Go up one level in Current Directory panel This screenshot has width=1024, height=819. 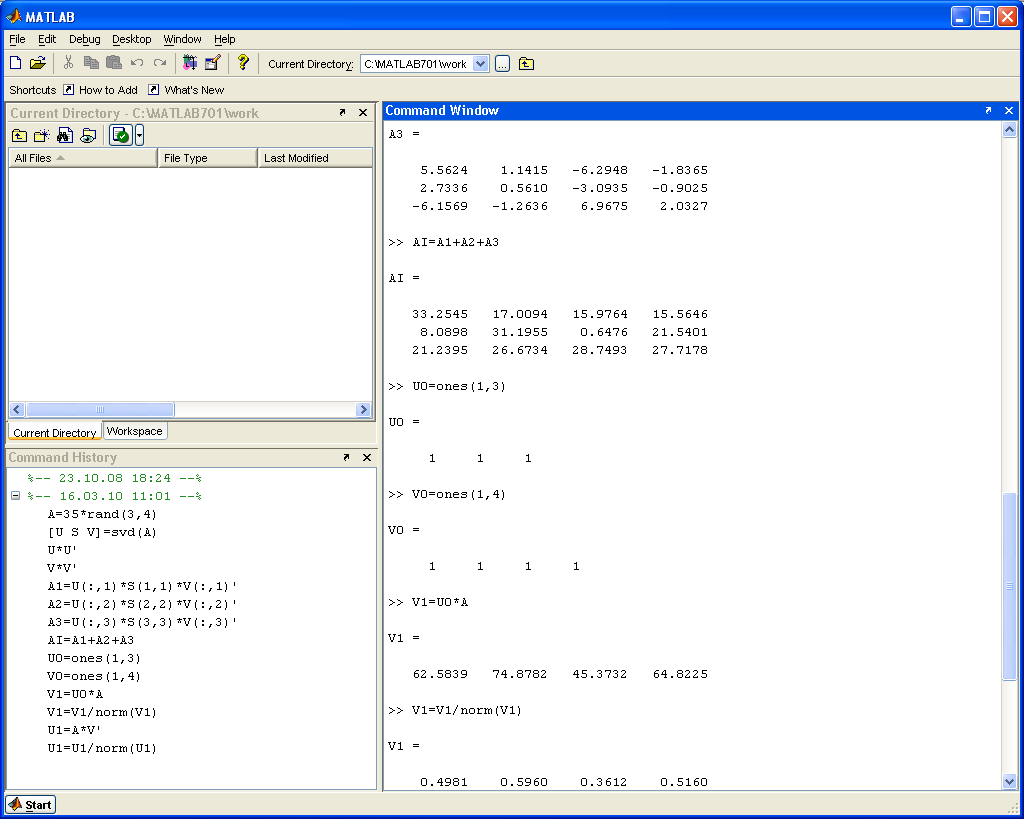[x=20, y=136]
